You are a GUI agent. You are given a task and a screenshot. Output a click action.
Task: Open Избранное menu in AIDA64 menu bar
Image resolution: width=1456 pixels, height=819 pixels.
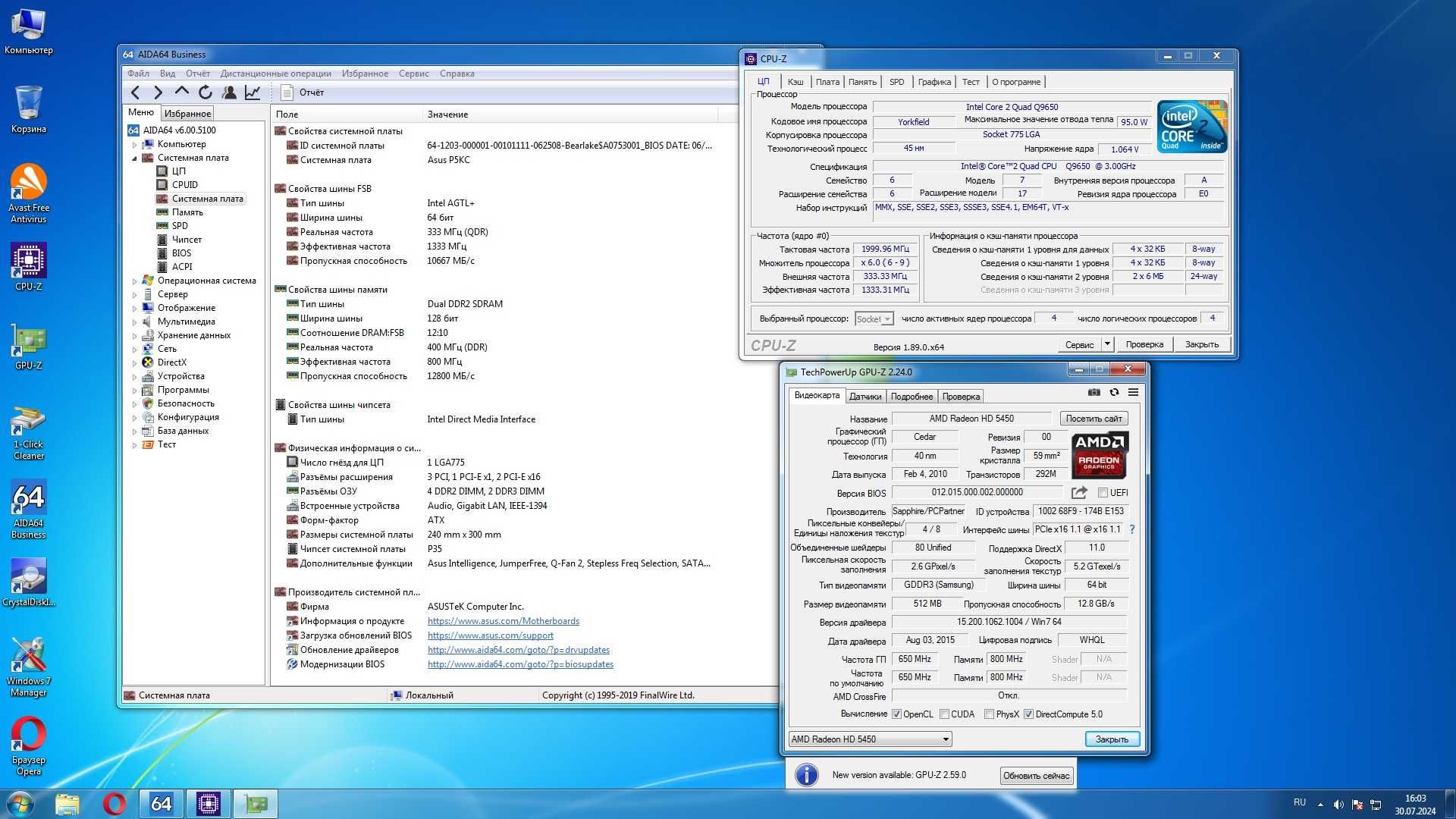pyautogui.click(x=365, y=74)
